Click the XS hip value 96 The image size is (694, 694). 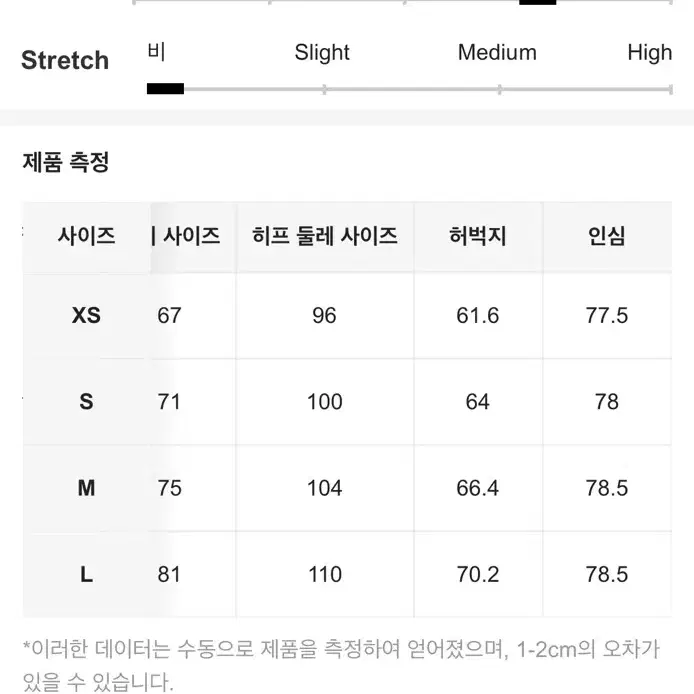click(x=324, y=316)
